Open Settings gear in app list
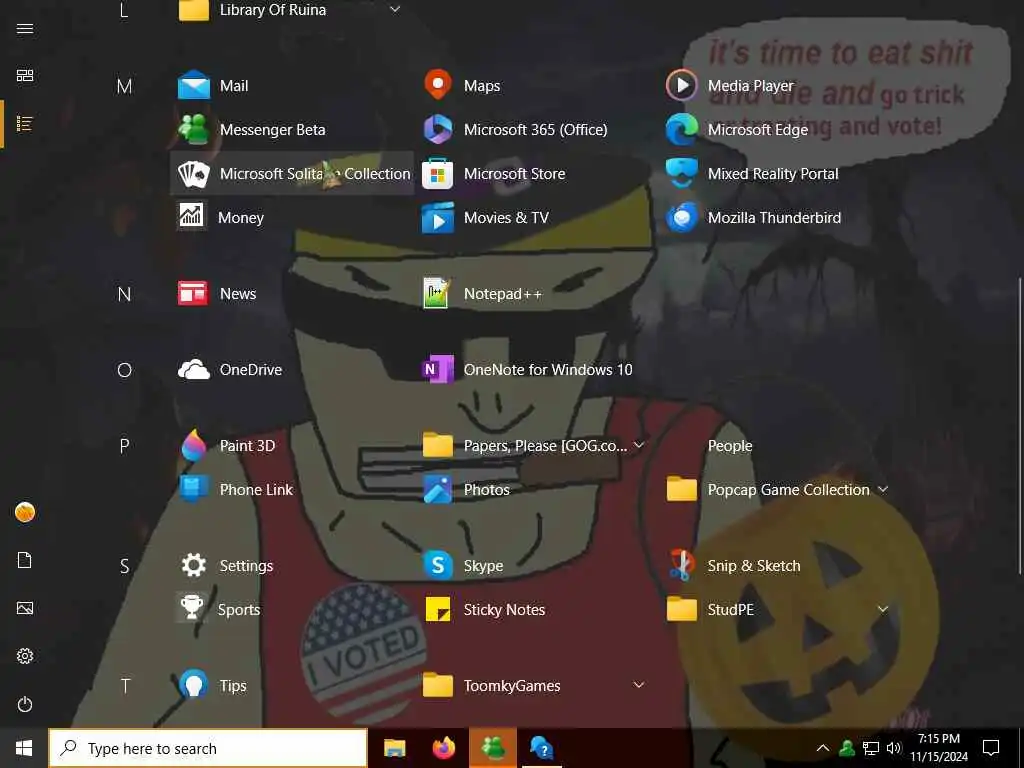 click(193, 566)
